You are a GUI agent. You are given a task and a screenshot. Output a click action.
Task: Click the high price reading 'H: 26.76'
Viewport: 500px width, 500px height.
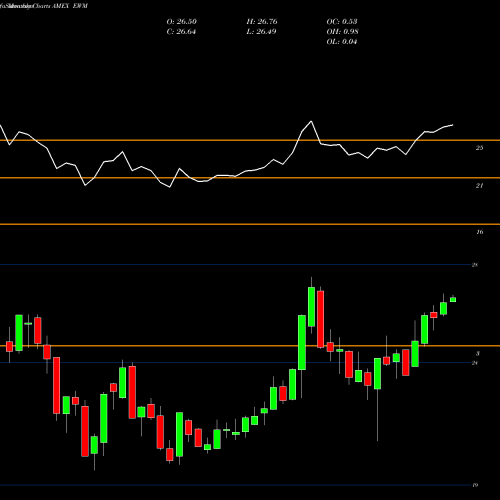click(262, 22)
